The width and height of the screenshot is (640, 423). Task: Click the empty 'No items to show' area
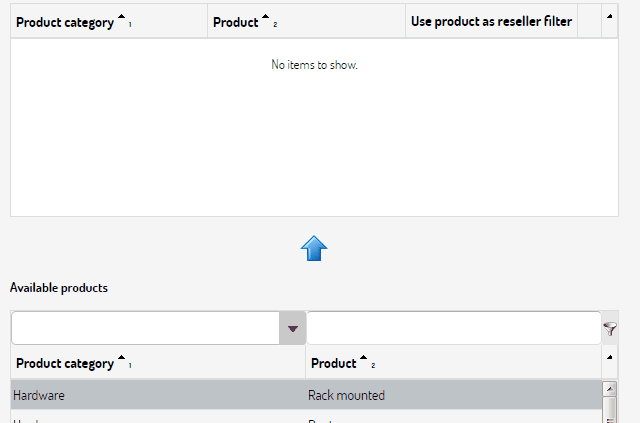tap(314, 127)
